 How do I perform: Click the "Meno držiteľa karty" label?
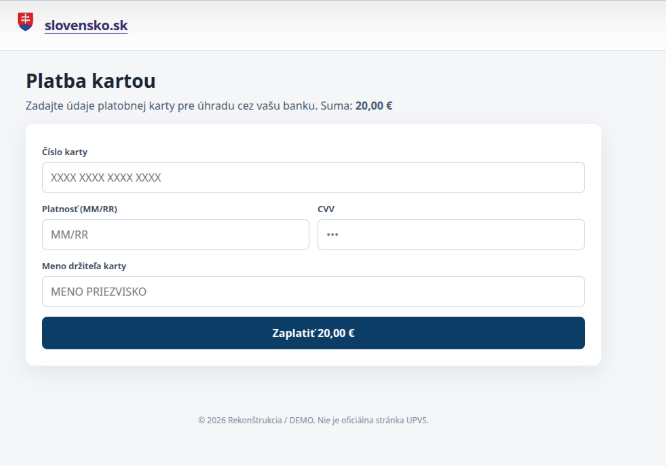click(84, 266)
